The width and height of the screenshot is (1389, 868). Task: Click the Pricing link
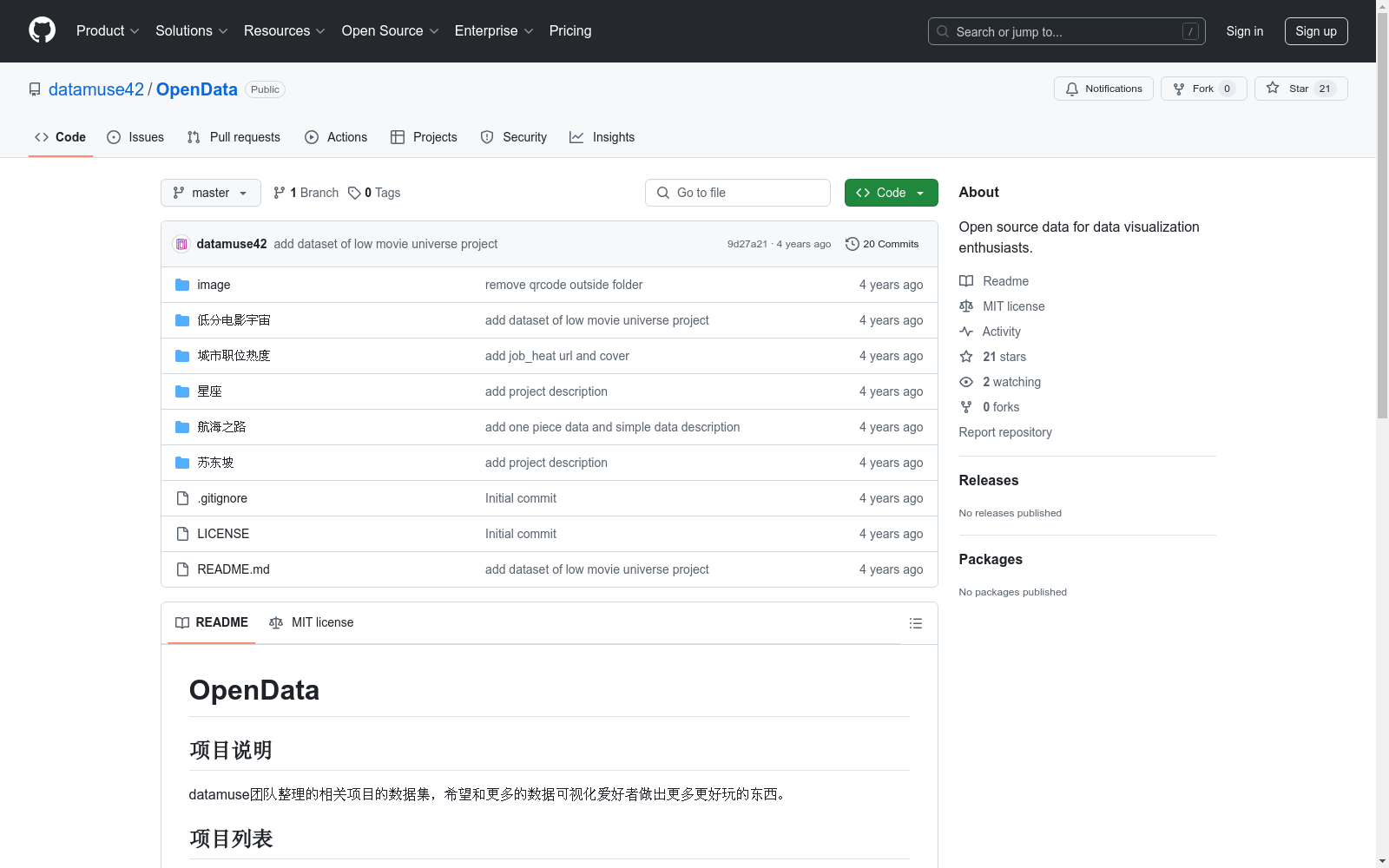(570, 31)
